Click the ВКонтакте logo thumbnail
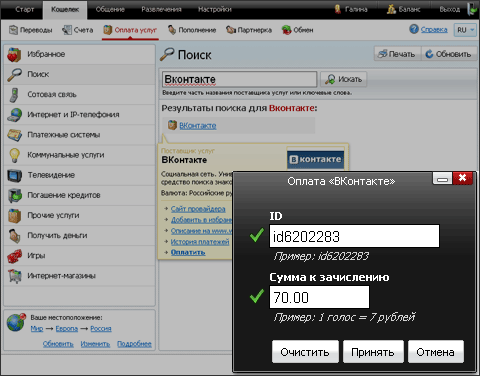Screen dimensions: 480x376 (x=315, y=159)
